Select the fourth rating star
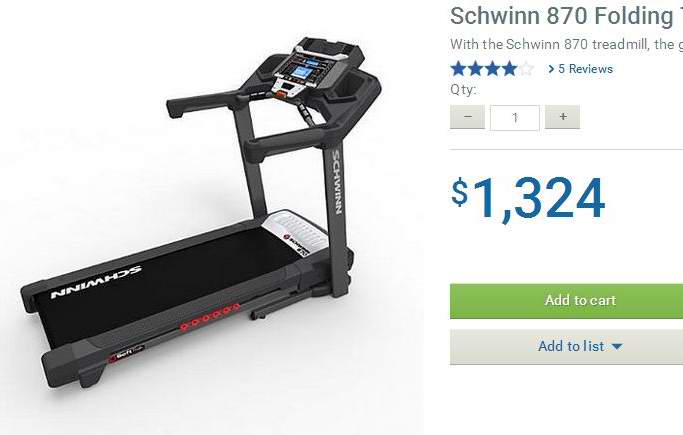 click(x=509, y=69)
